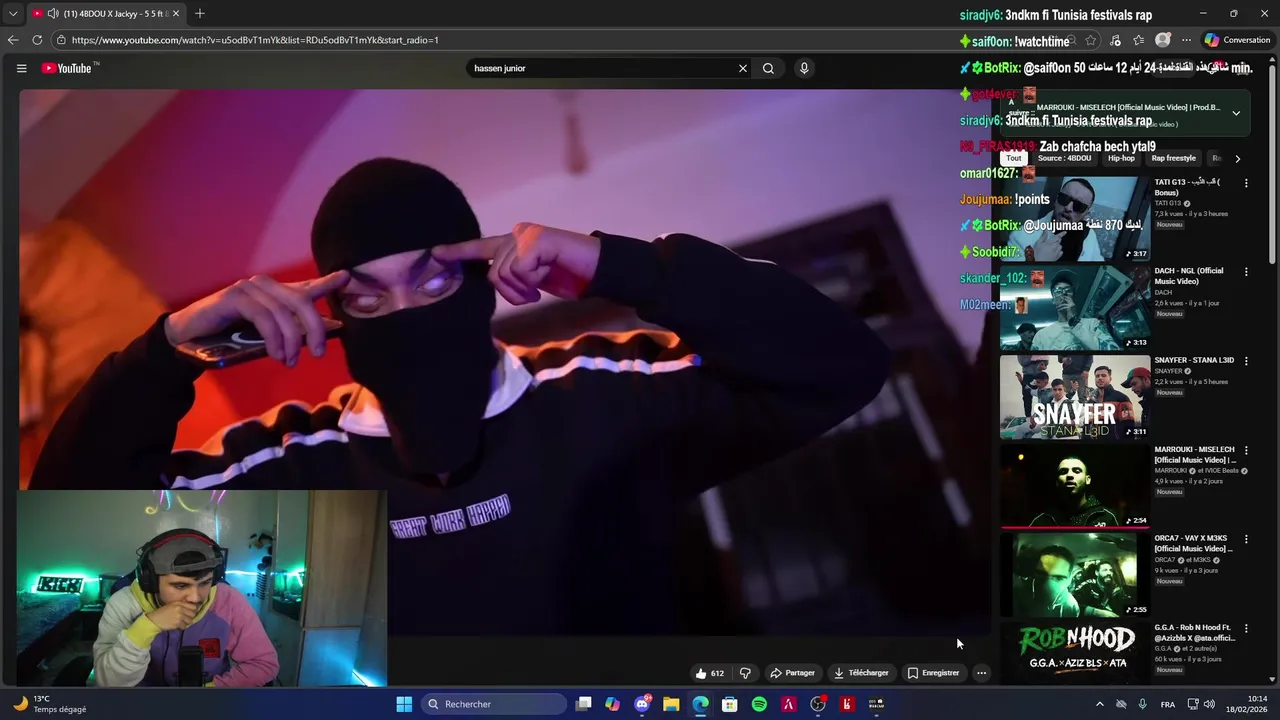Open options menu for TATI G13 video
1280x720 pixels.
click(1246, 183)
